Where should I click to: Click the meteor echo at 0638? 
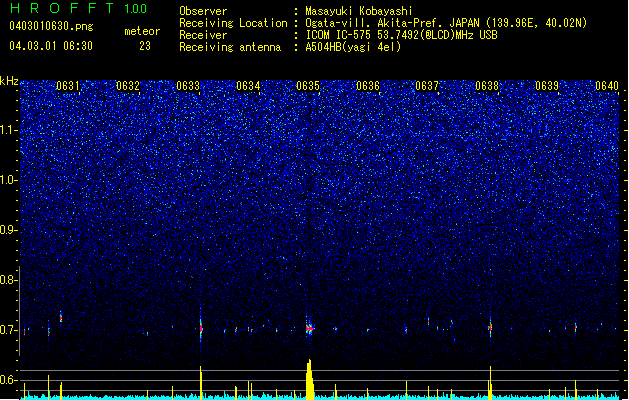[x=490, y=327]
